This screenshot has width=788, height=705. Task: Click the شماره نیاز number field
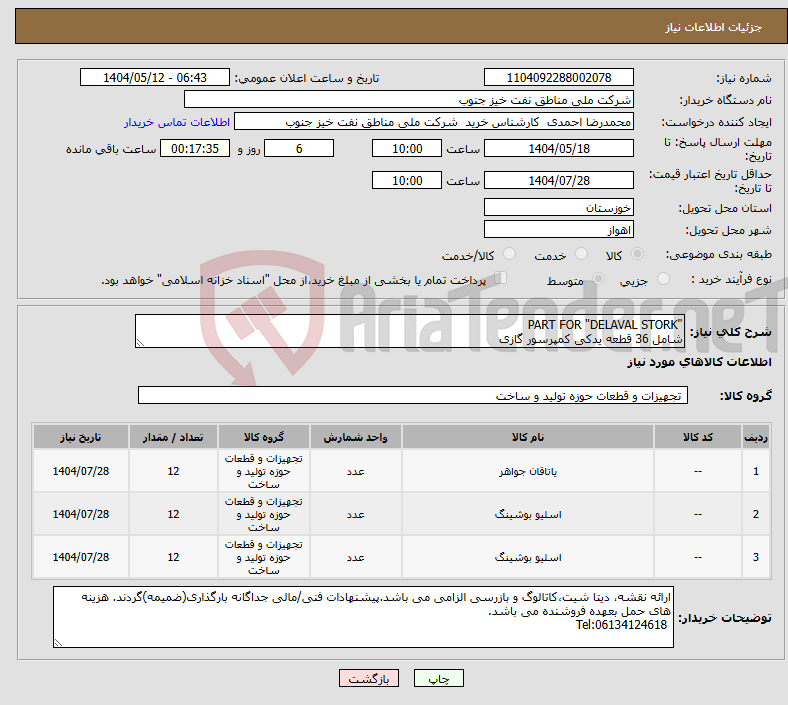[x=558, y=77]
